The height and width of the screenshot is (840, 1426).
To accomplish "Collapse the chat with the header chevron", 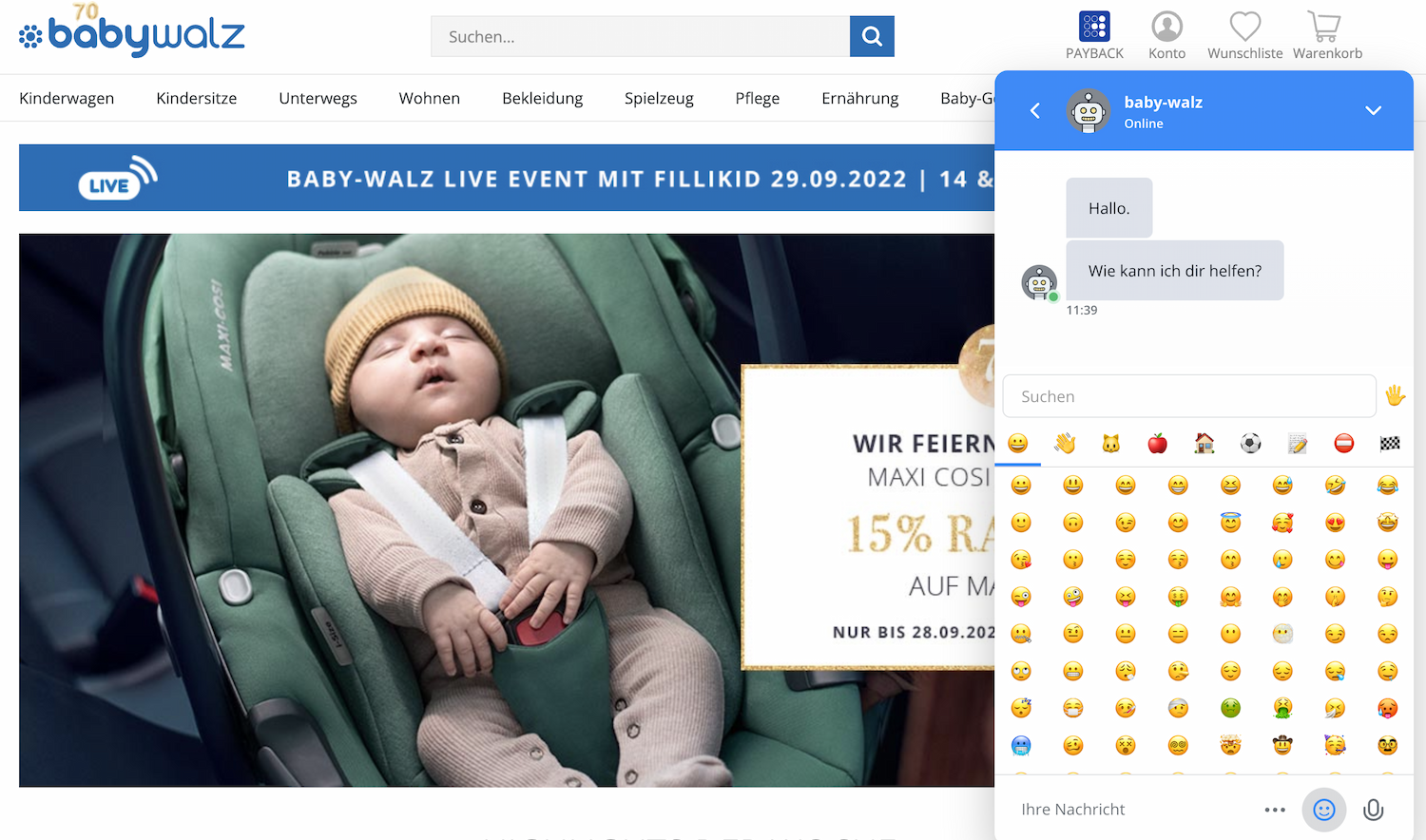I will (1373, 110).
